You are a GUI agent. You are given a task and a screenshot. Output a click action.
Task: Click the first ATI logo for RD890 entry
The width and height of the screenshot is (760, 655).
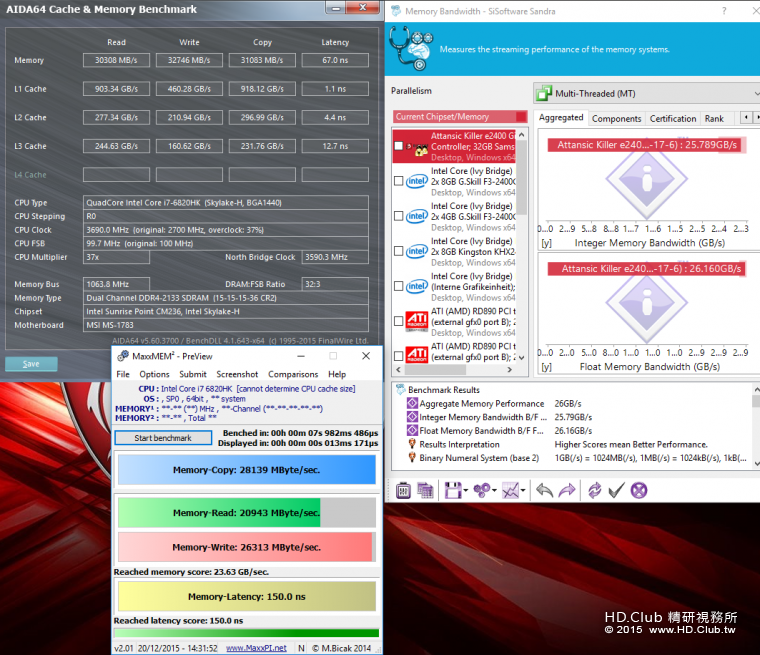[x=417, y=321]
